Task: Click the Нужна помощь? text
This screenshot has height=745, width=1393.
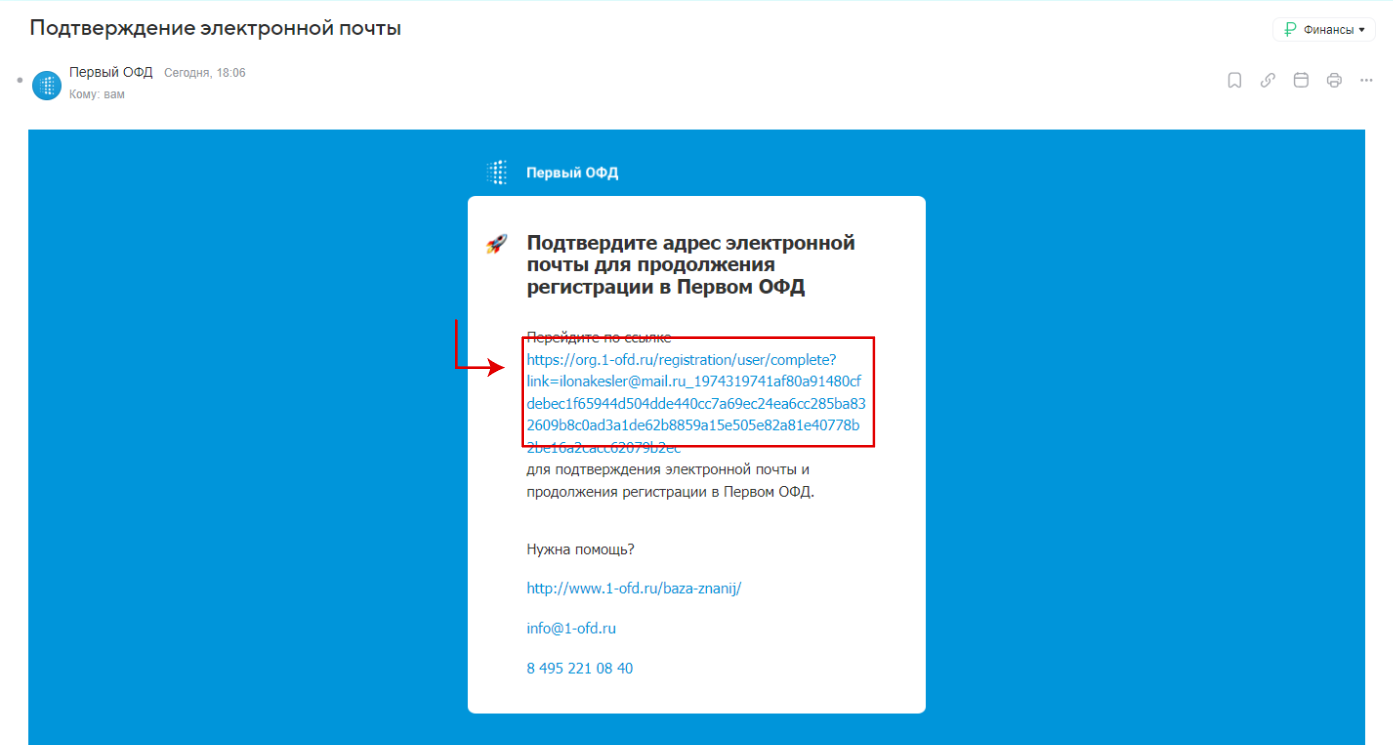Action: tap(581, 549)
